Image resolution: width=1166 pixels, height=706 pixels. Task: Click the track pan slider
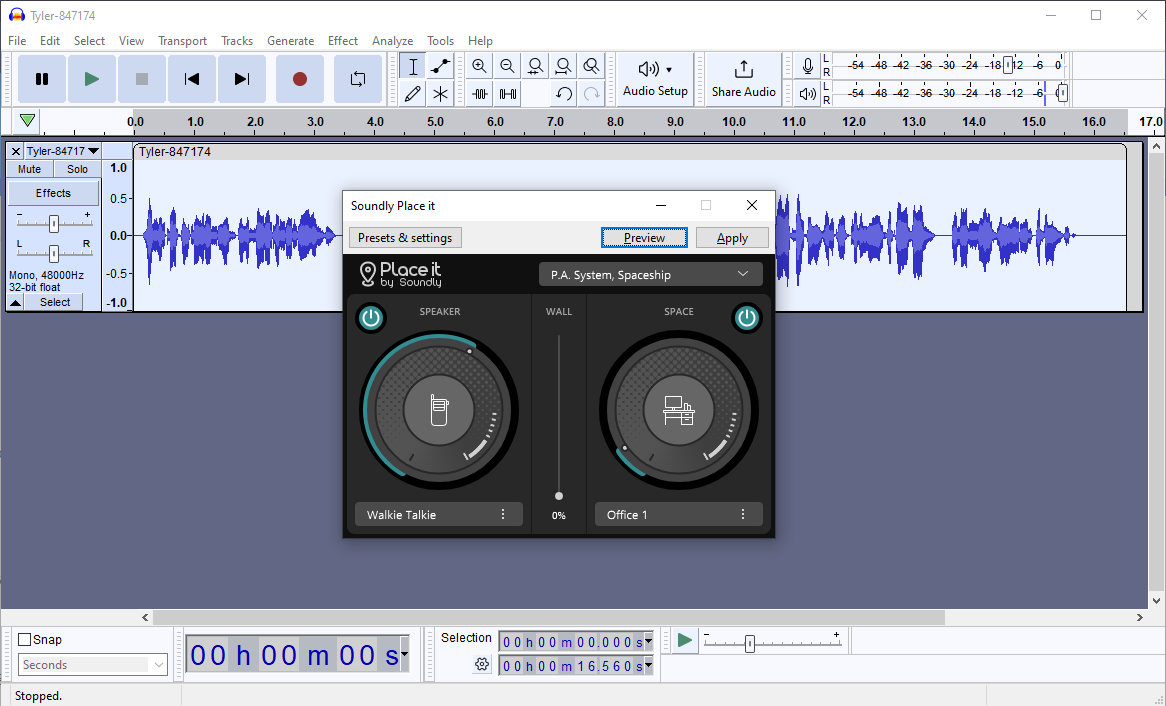pos(54,254)
